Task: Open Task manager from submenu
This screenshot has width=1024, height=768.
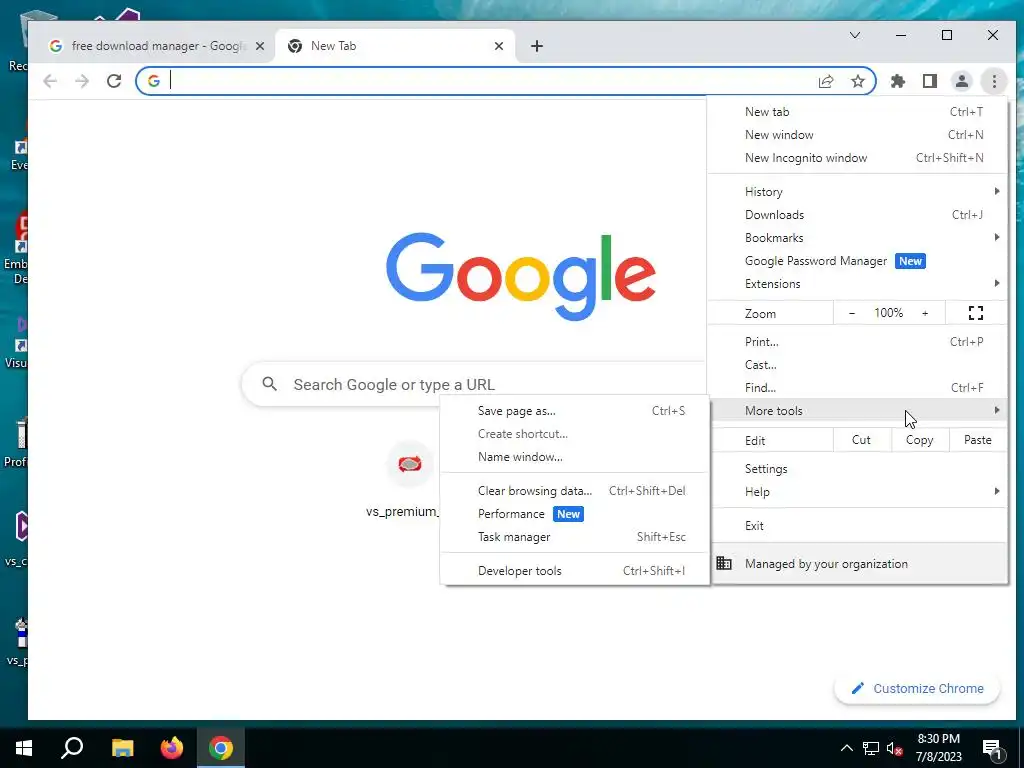Action: tap(575, 537)
